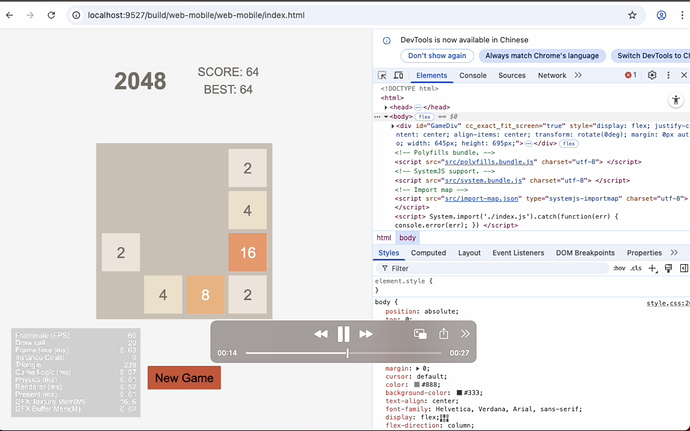The height and width of the screenshot is (431, 690).
Task: Expand the GameDiv div node
Action: coord(393,126)
